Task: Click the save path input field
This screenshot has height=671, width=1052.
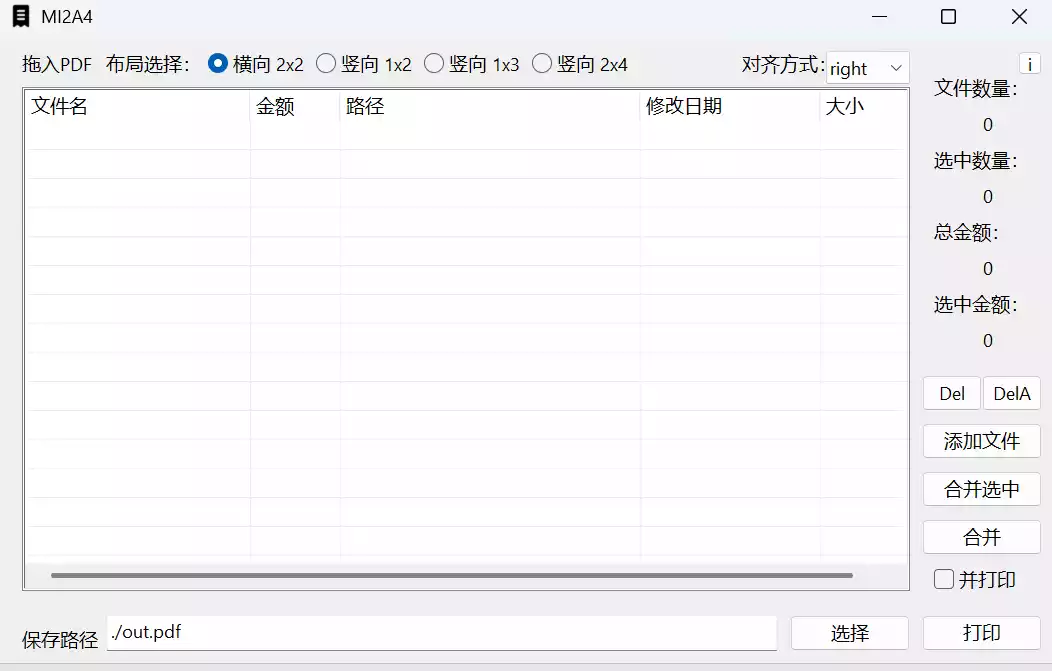Action: [x=440, y=632]
